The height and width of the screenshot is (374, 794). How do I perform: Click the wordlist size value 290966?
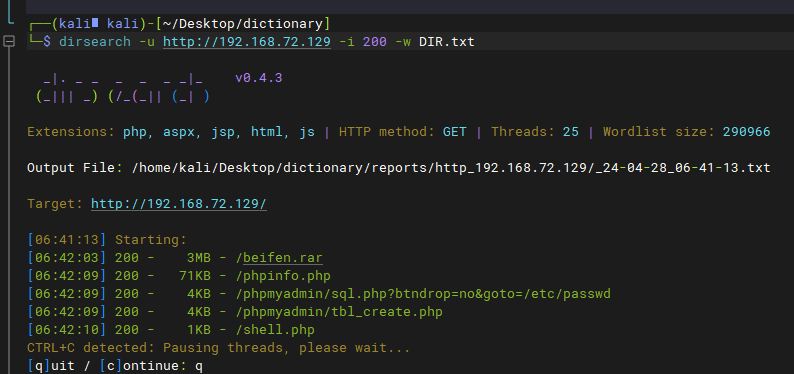(x=746, y=132)
